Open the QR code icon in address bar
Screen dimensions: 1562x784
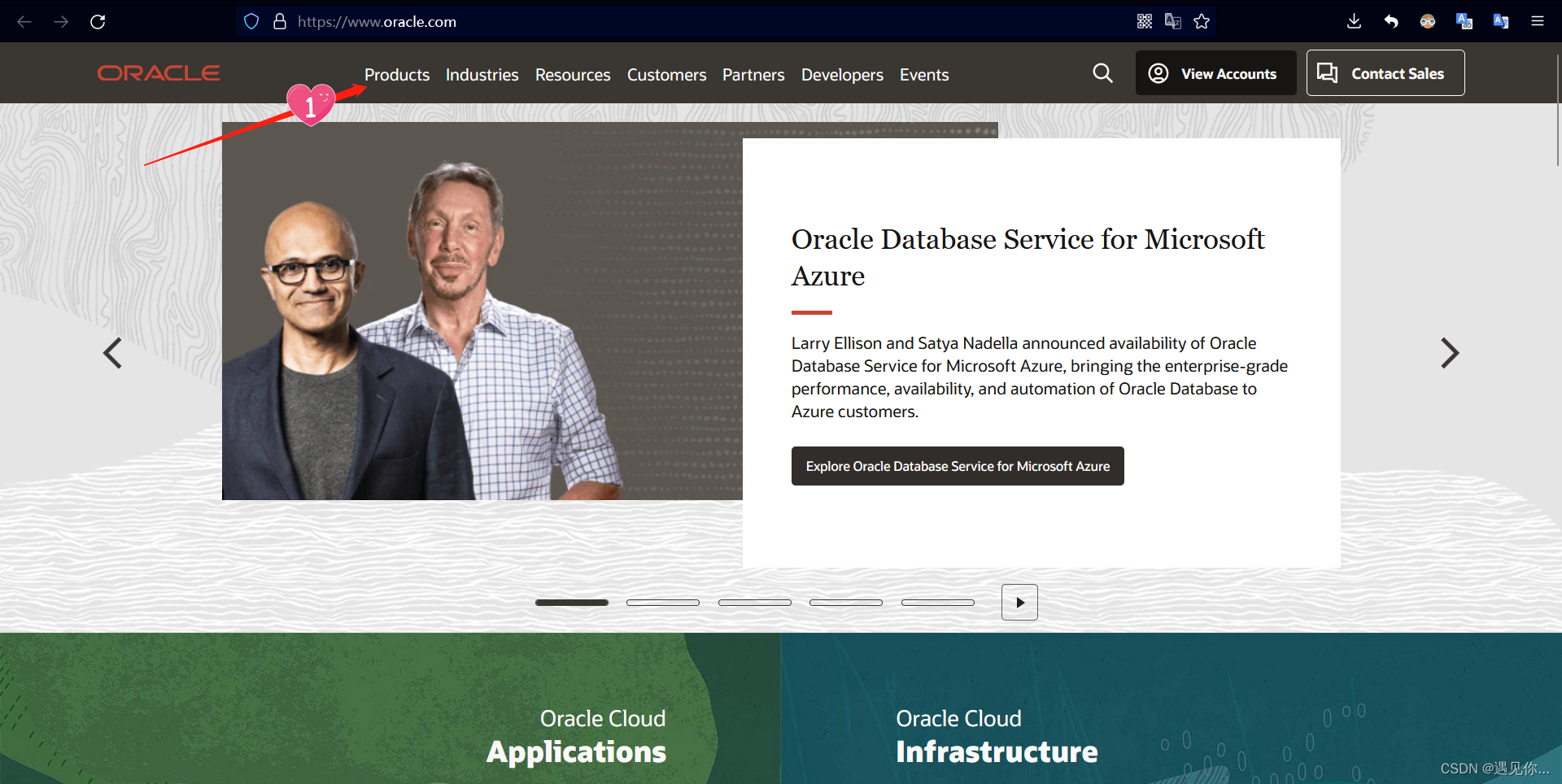tap(1145, 21)
